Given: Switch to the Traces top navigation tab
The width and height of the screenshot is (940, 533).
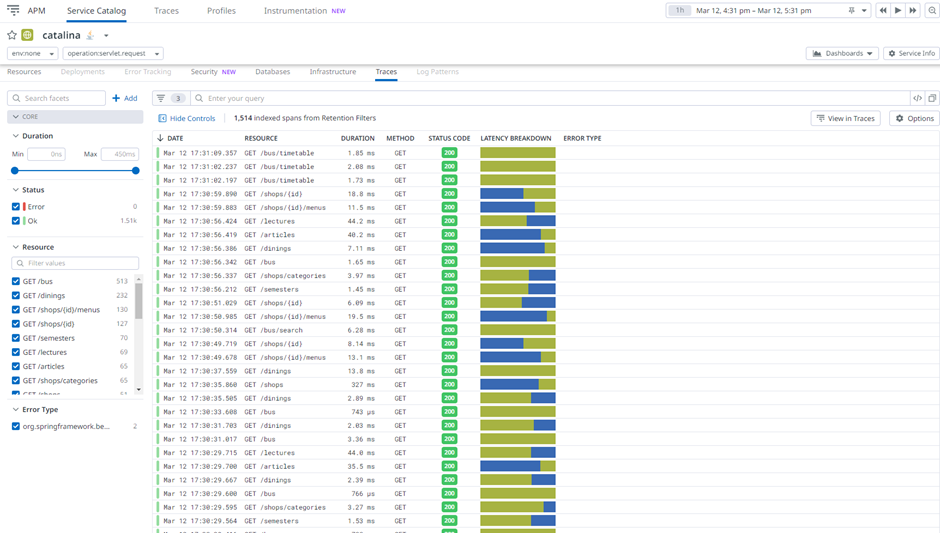Looking at the screenshot, I should pyautogui.click(x=166, y=11).
